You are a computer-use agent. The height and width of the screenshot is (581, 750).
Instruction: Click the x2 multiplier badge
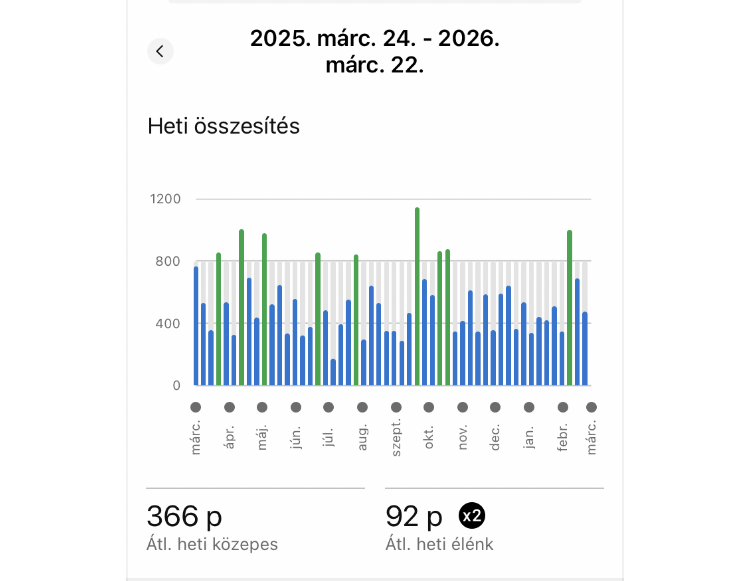(472, 516)
